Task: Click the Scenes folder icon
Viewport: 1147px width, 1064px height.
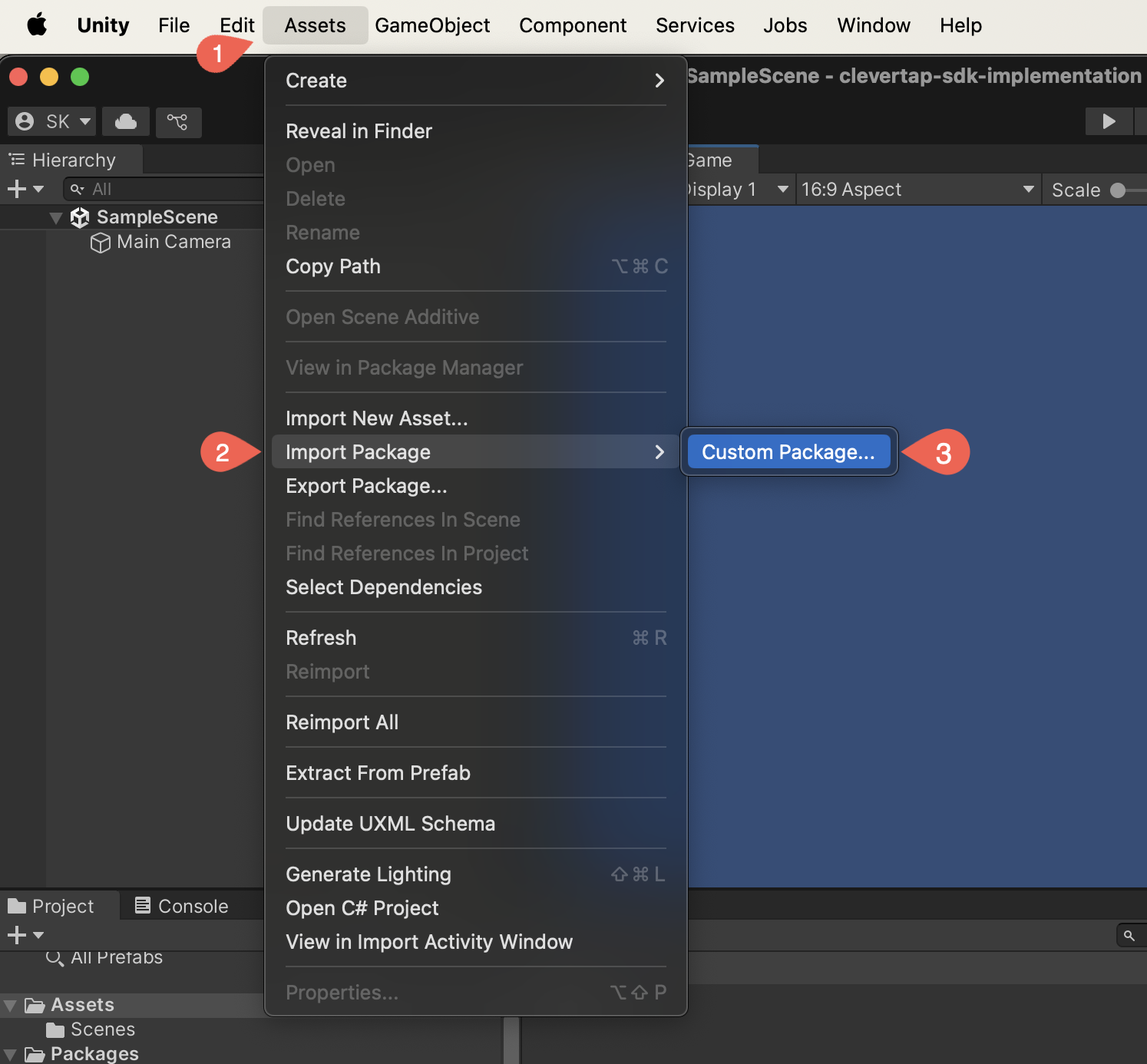Action: coord(55,1029)
